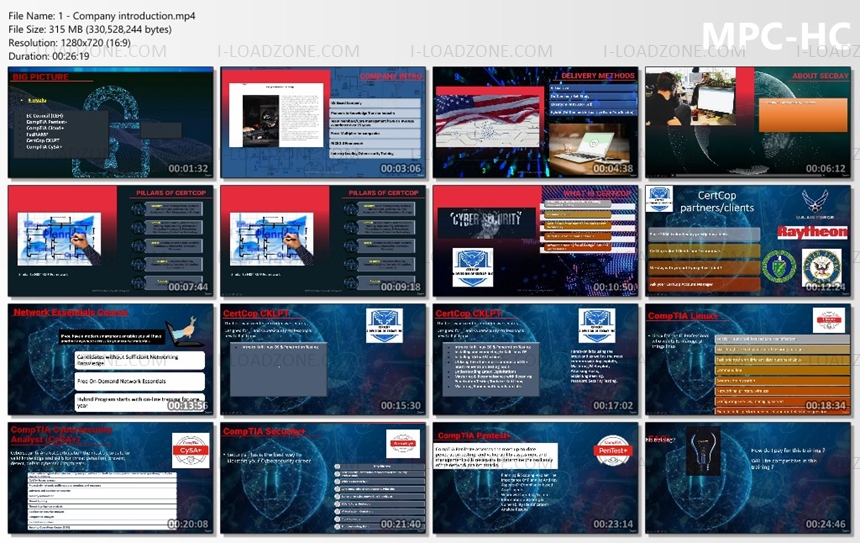The image size is (860, 543).
Task: Select the frame captured at 00:03:06
Action: (x=323, y=122)
